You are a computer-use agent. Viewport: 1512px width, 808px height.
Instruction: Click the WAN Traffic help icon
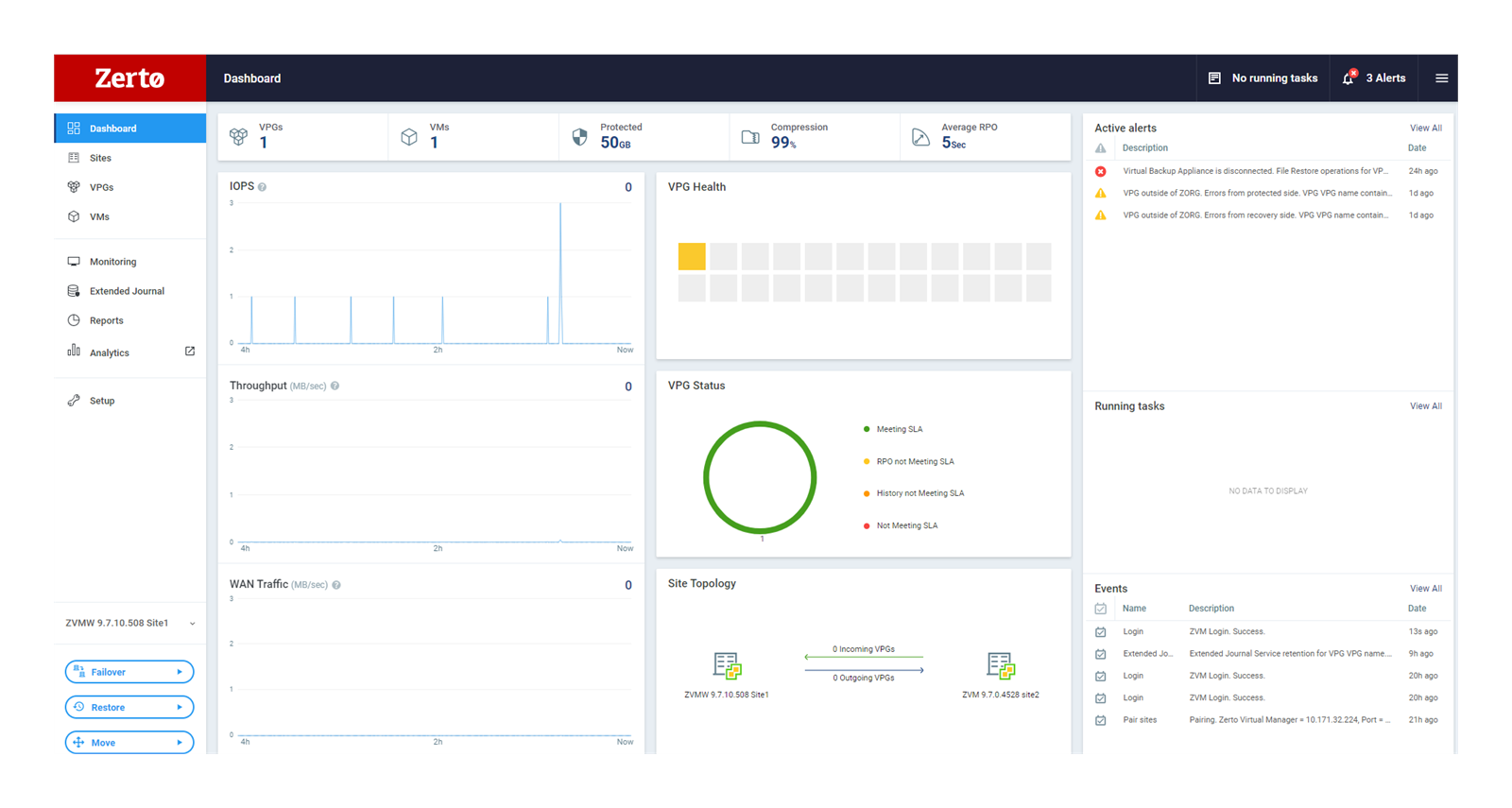336,585
